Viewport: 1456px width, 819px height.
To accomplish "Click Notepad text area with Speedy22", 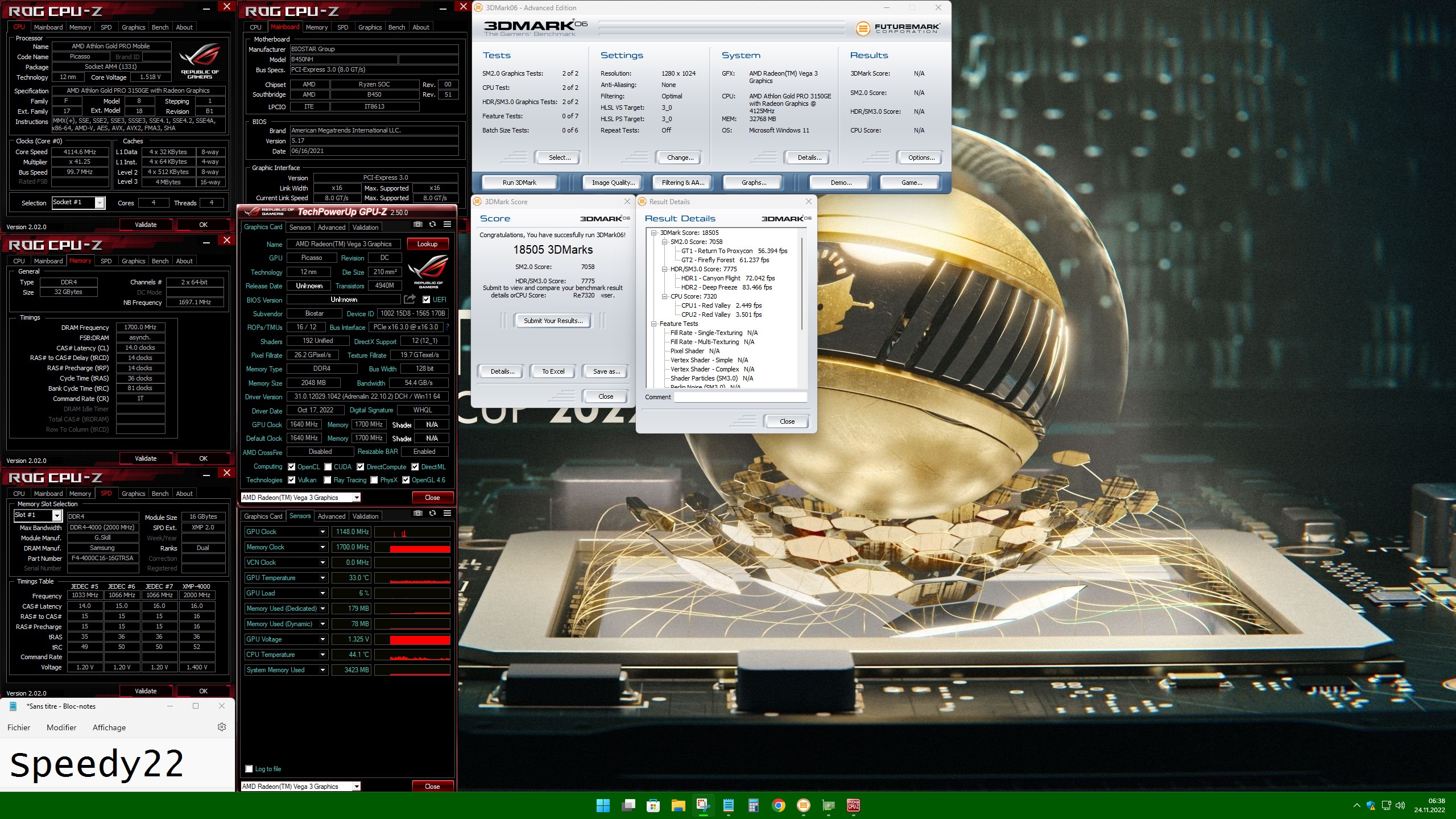I will (117, 764).
